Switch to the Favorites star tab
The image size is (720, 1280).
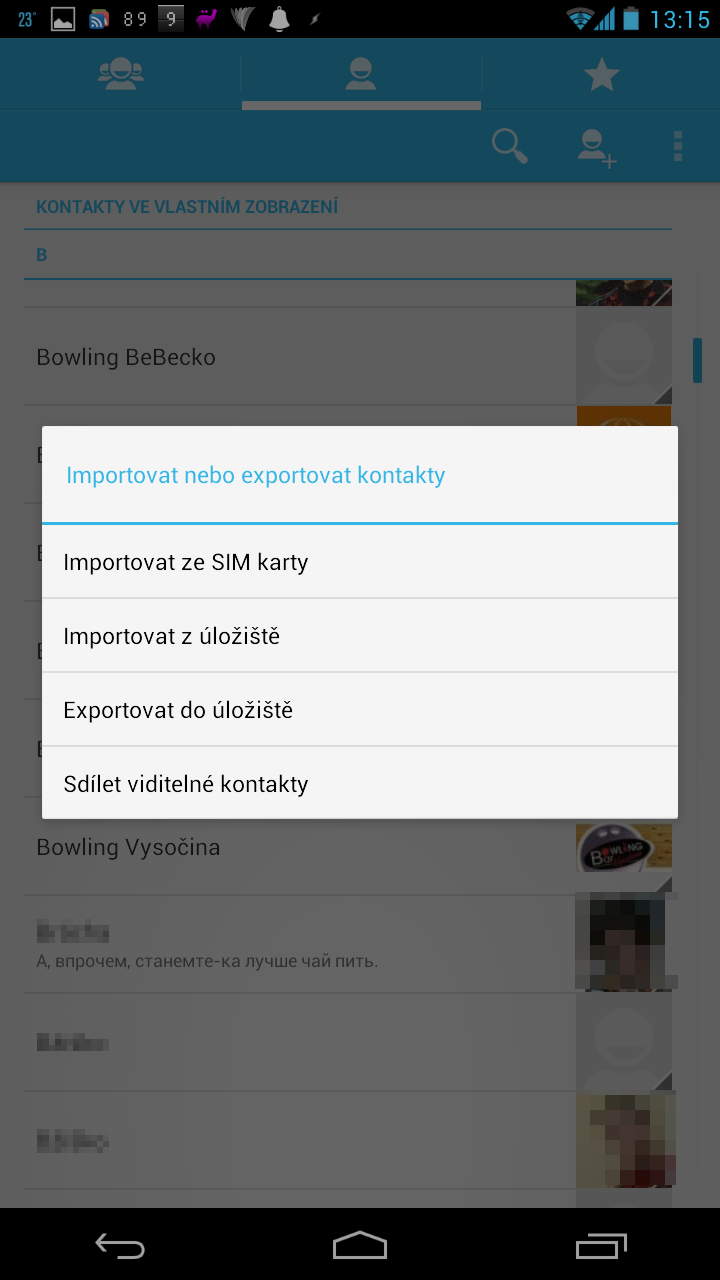(x=601, y=75)
